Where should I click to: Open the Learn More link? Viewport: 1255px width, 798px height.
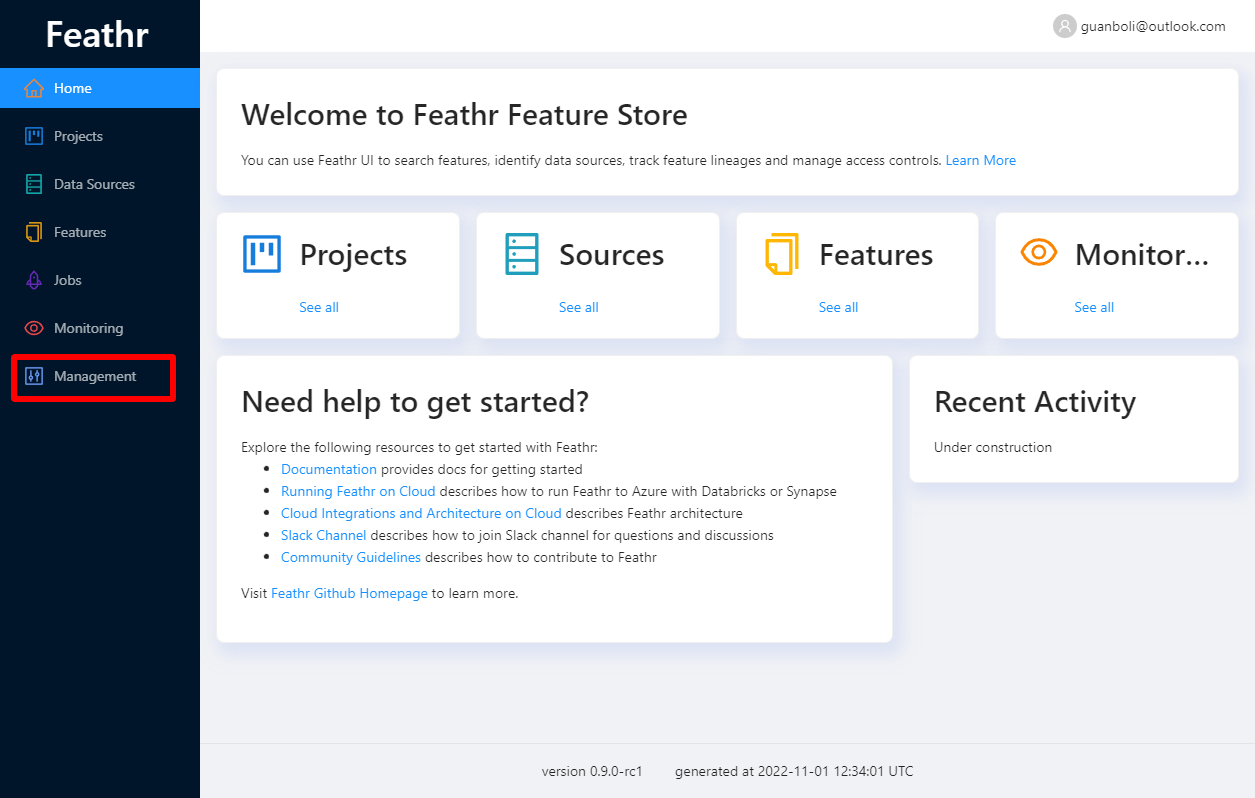(x=980, y=160)
